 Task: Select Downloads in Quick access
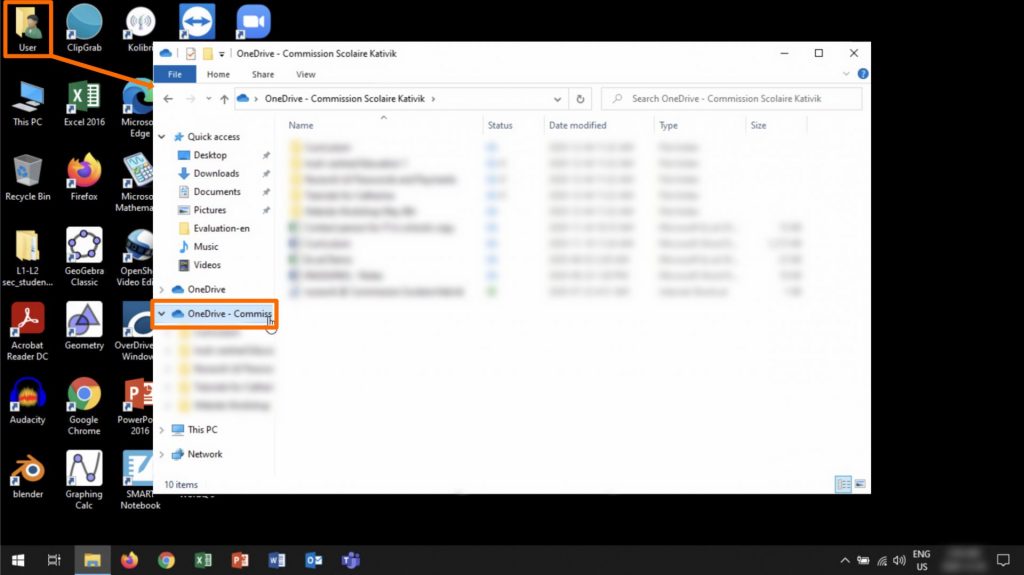[216, 173]
